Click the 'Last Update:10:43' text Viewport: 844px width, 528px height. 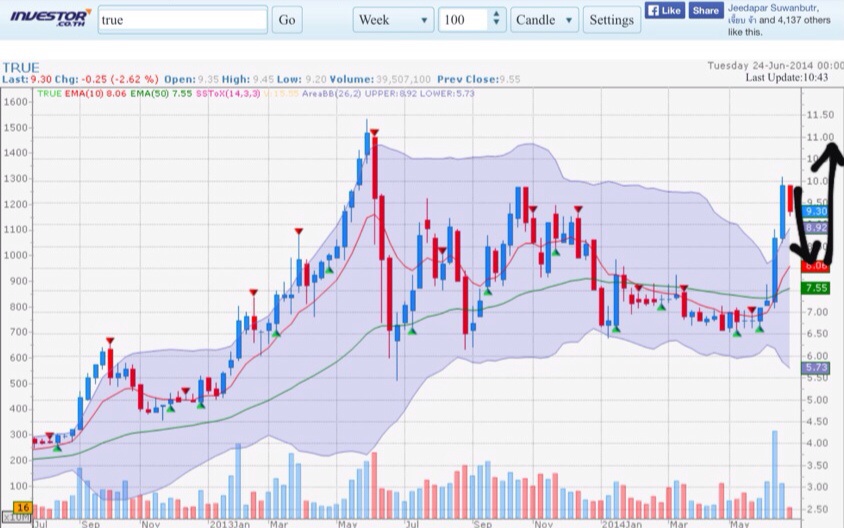(x=786, y=78)
